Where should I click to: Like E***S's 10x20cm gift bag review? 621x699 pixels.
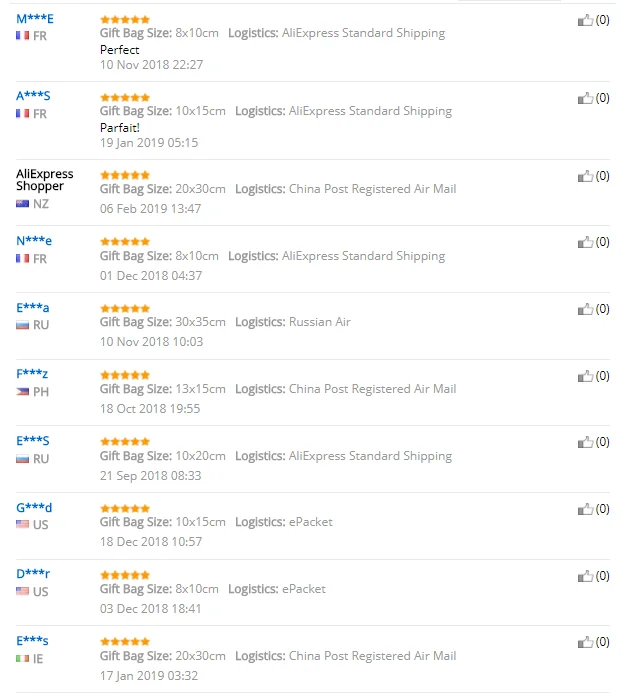(585, 442)
